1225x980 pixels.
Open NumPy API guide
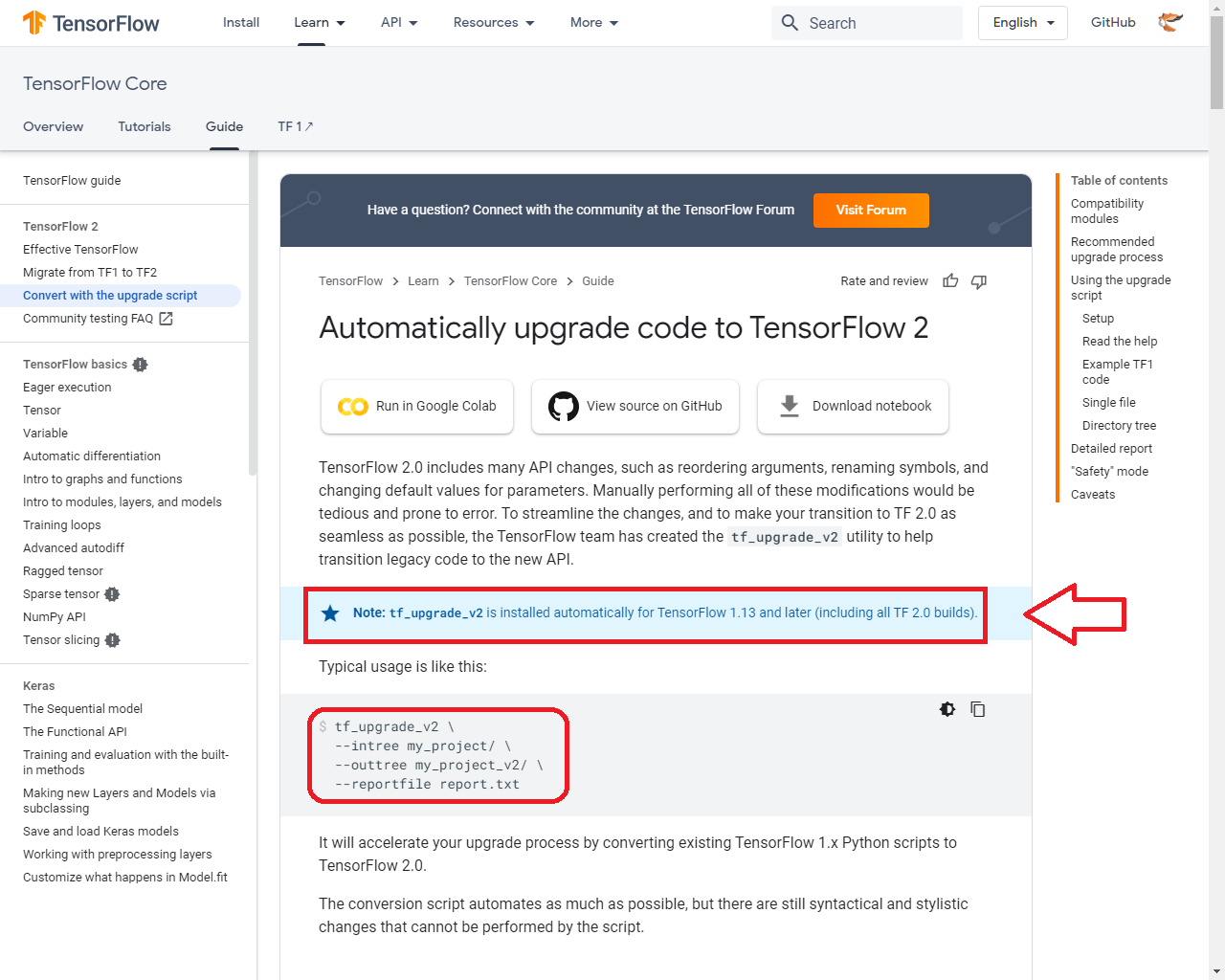[x=55, y=617]
